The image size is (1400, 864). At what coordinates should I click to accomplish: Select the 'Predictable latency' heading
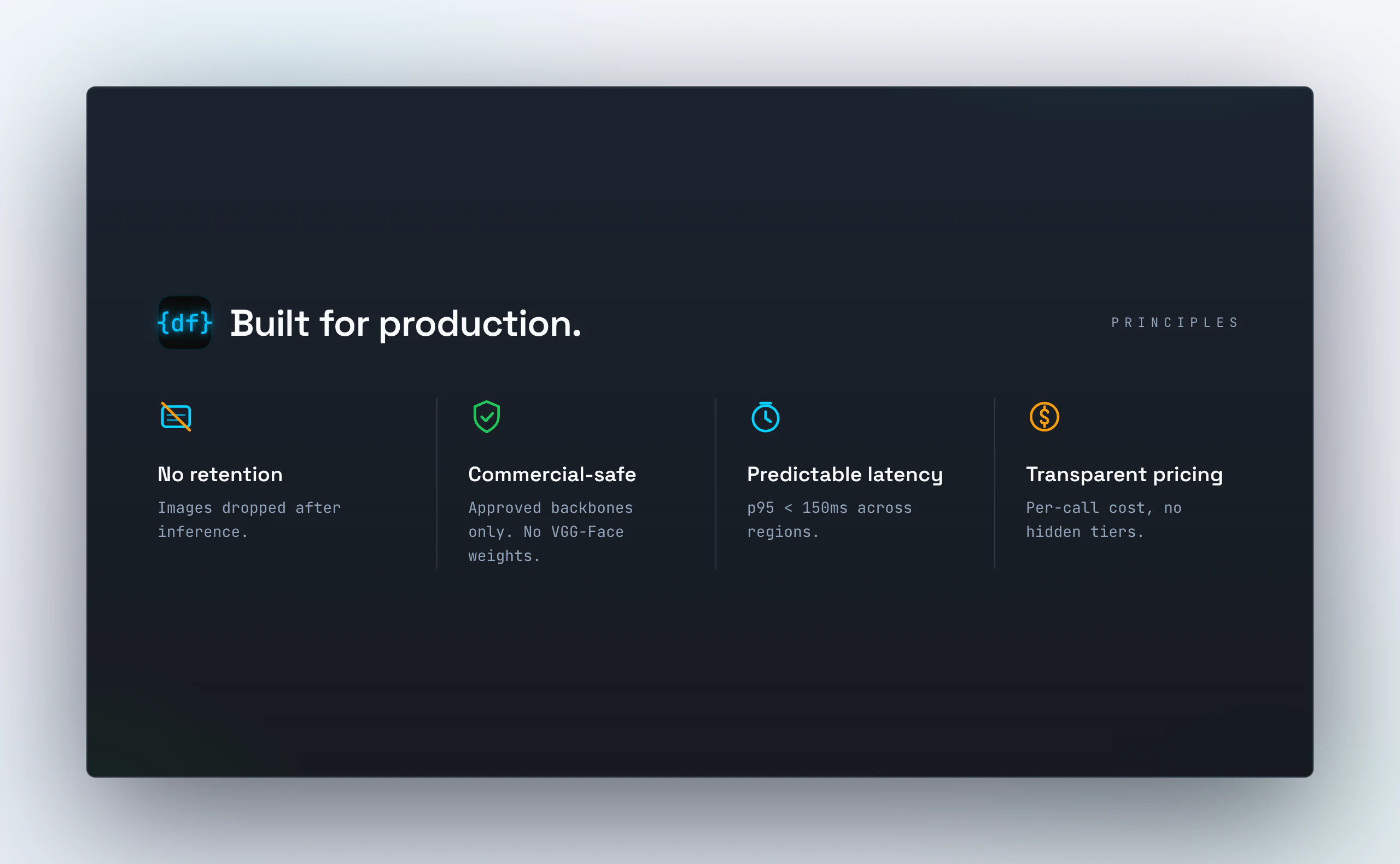[x=844, y=475]
